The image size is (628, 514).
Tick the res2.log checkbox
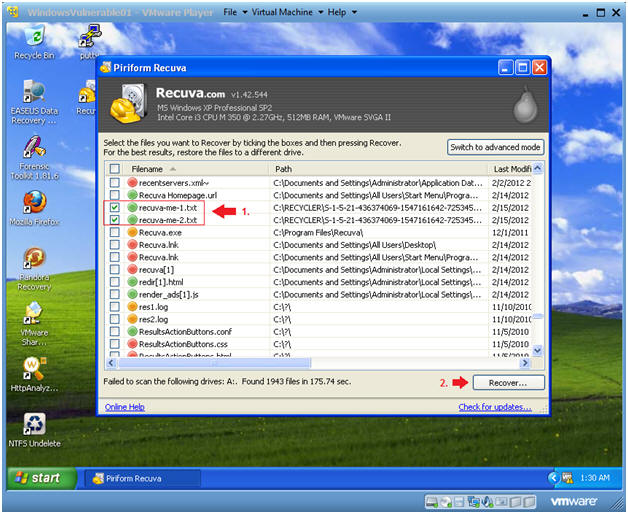pos(115,319)
